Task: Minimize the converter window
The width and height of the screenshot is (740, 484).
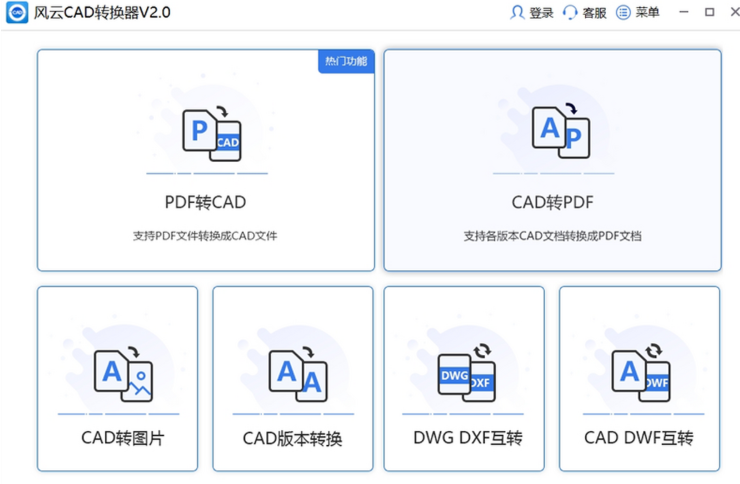Action: click(683, 12)
